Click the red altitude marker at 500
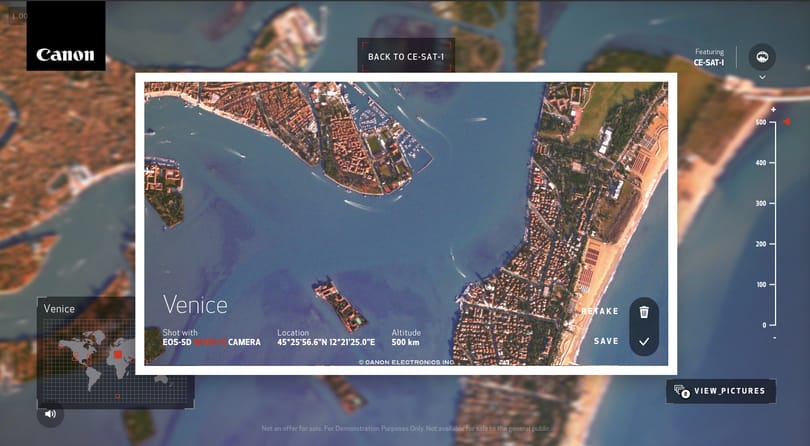The width and height of the screenshot is (810, 446). coord(787,122)
